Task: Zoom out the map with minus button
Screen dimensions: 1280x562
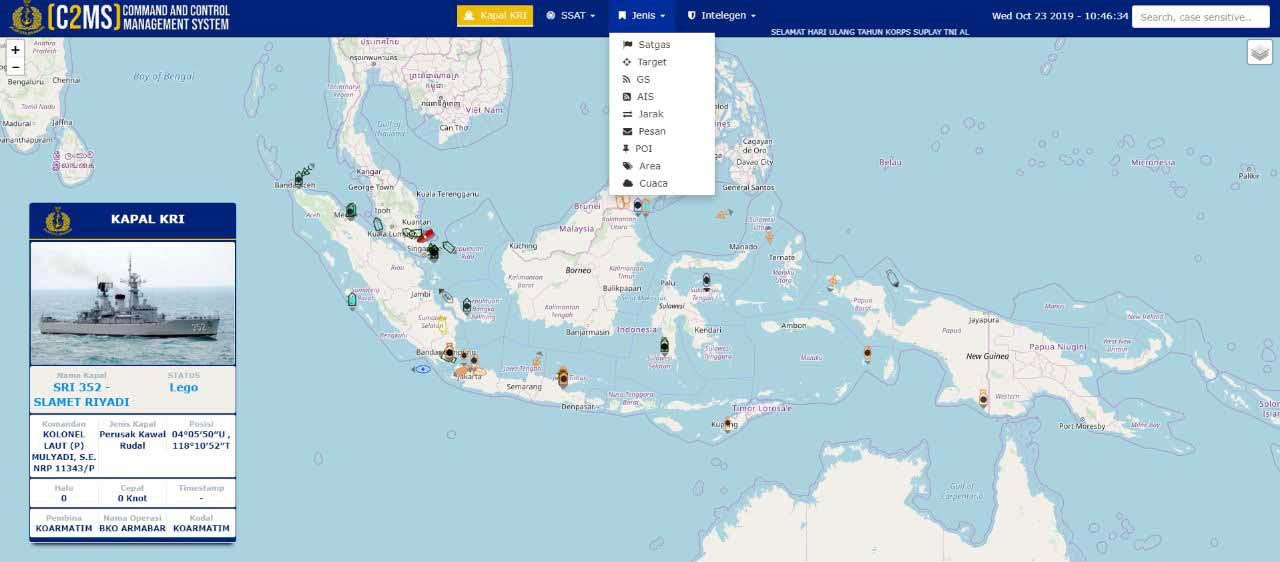Action: 15,67
